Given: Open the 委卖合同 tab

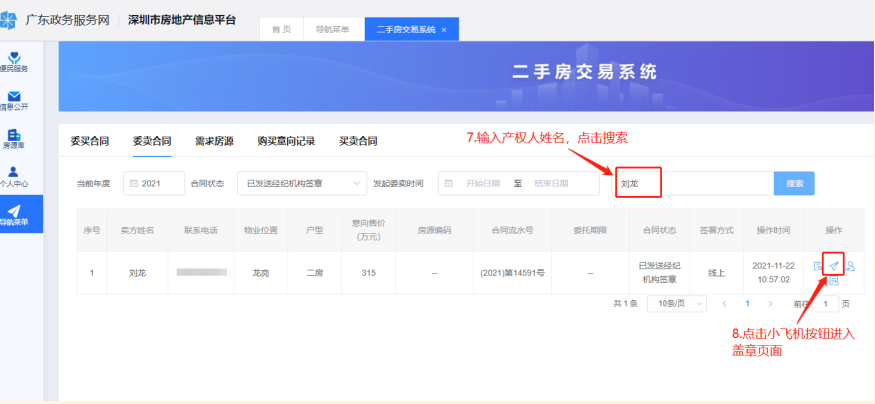Looking at the screenshot, I should click(152, 141).
